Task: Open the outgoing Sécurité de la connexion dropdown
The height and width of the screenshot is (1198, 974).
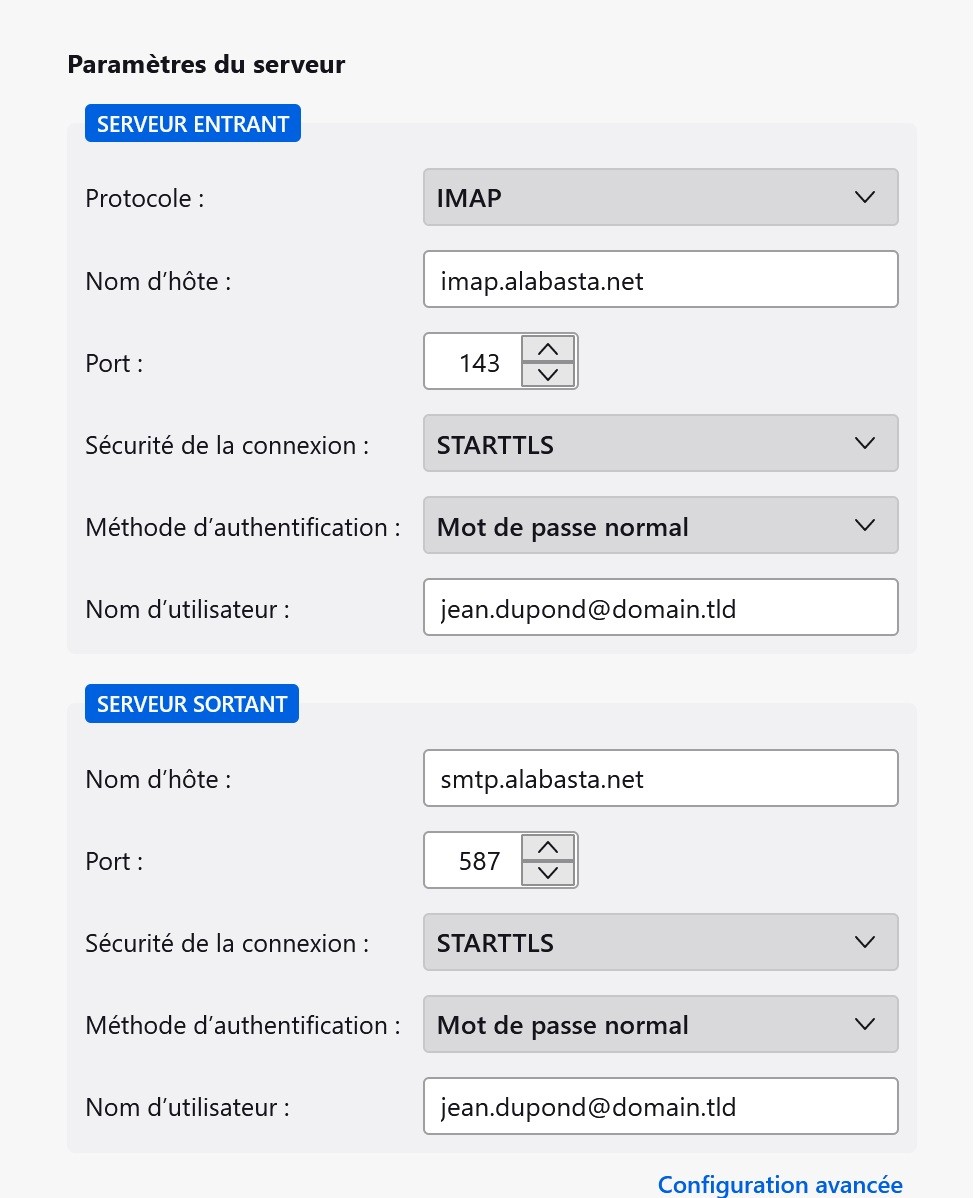Action: pyautogui.click(x=660, y=942)
